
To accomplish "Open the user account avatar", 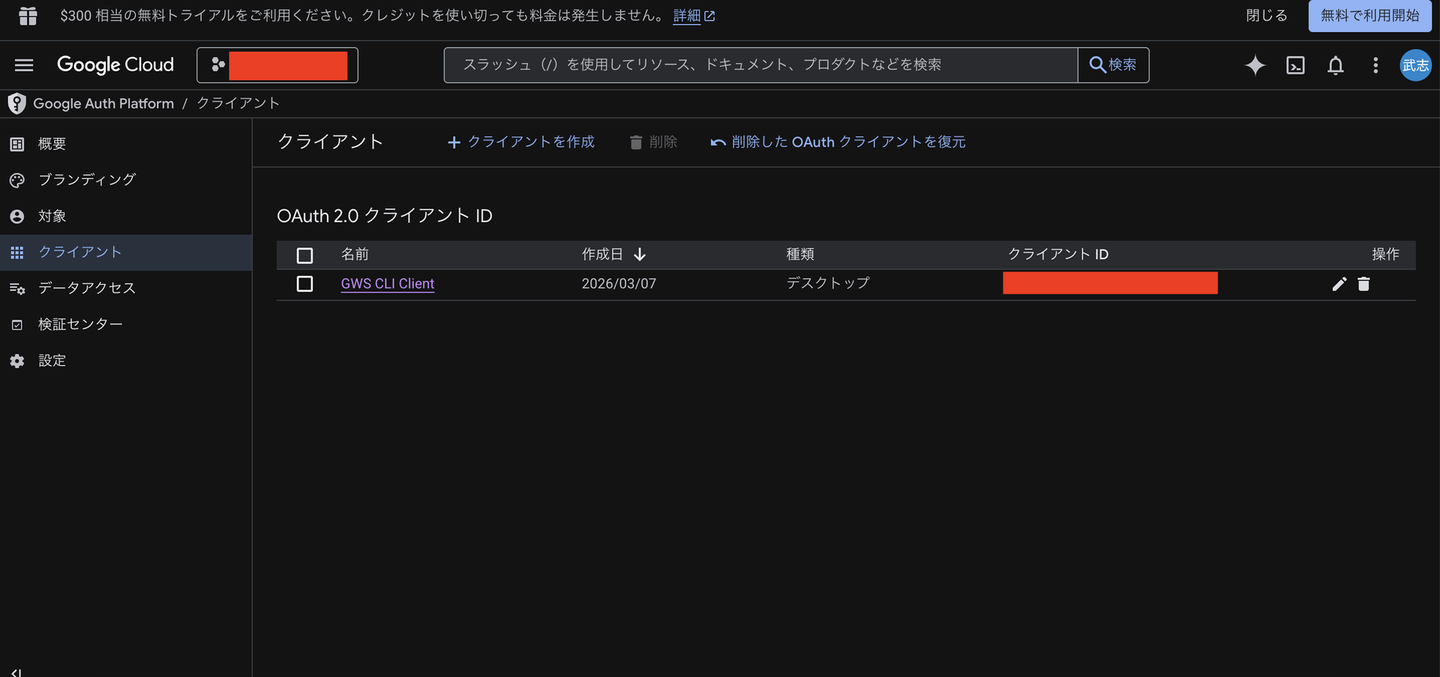I will coord(1415,65).
